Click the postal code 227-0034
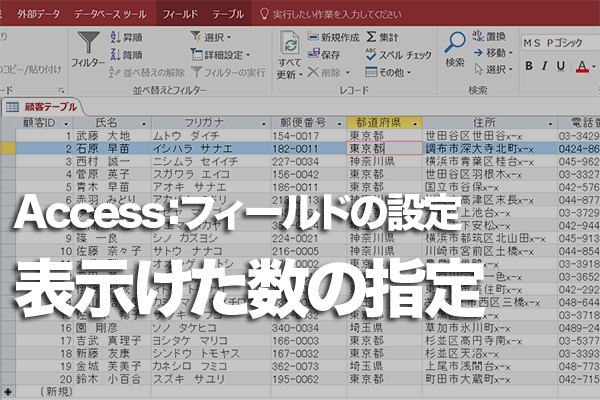This screenshot has height=400, width=600. pyautogui.click(x=308, y=162)
